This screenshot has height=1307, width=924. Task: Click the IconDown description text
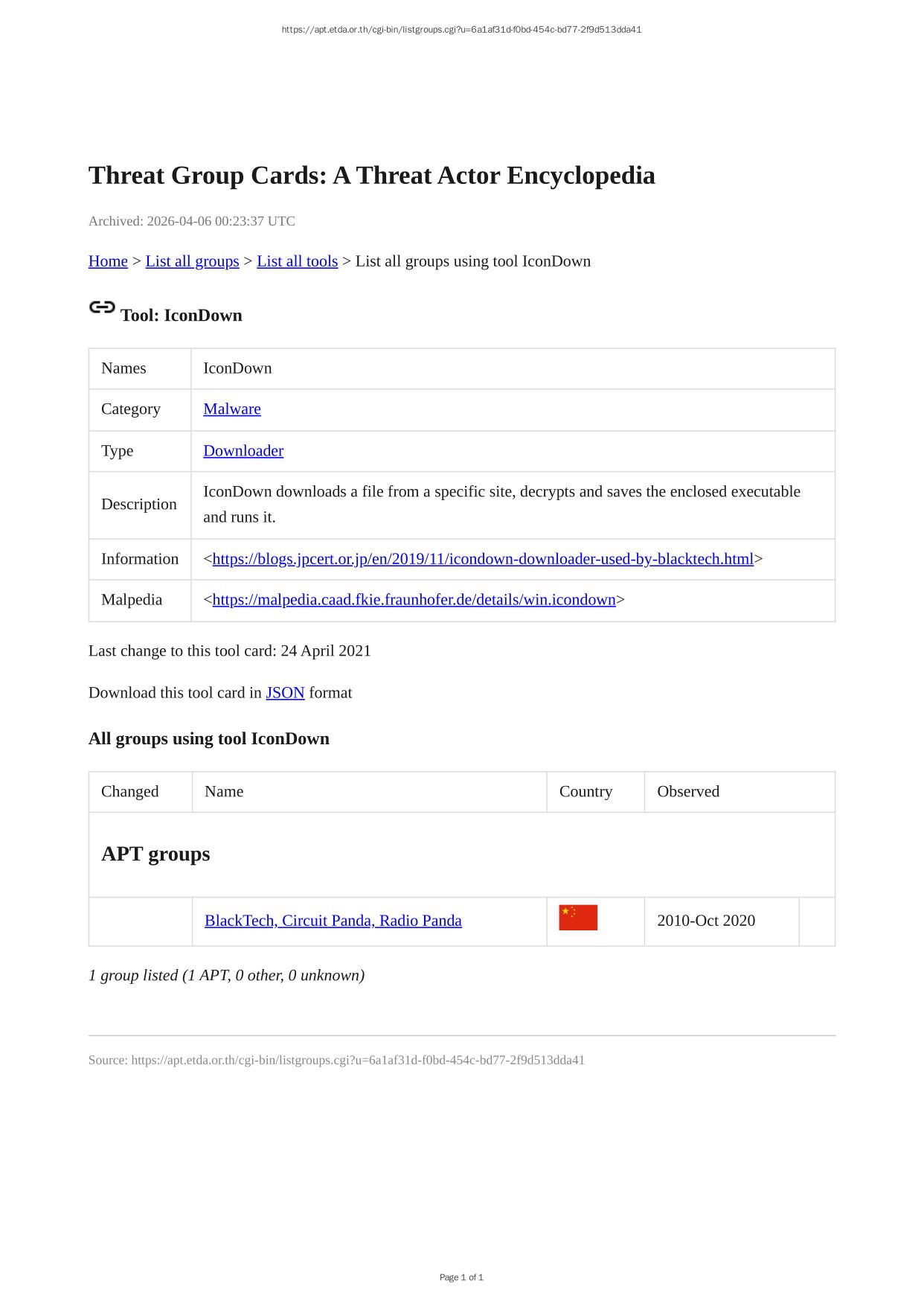click(501, 504)
